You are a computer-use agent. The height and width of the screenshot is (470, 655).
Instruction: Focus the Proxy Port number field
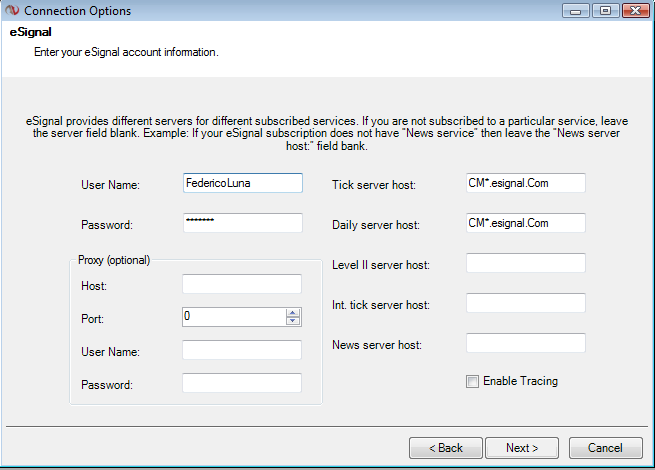234,316
